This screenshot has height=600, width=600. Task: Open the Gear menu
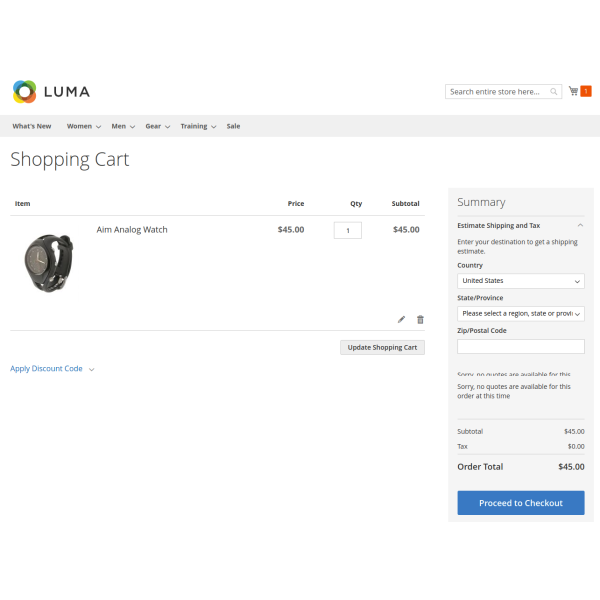click(x=153, y=126)
